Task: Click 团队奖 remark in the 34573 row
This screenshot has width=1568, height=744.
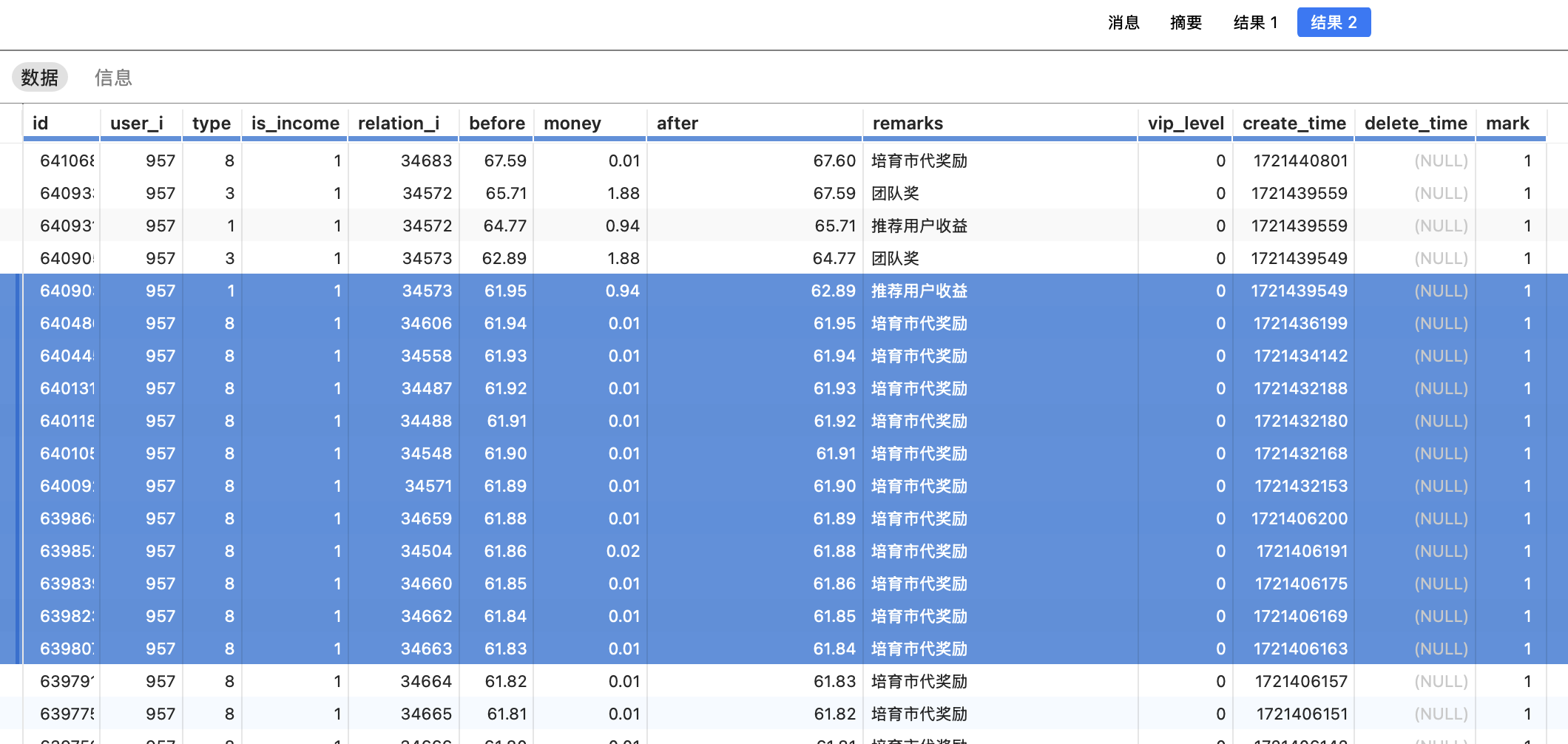Action: 895,259
